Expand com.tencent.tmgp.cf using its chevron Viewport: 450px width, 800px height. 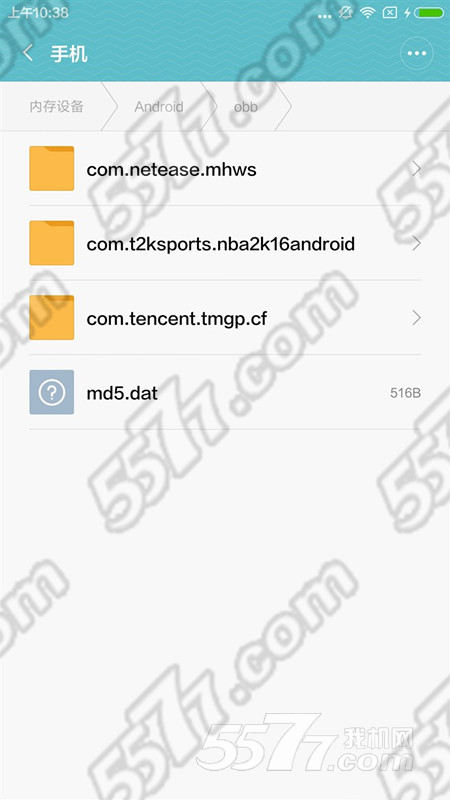[x=417, y=318]
